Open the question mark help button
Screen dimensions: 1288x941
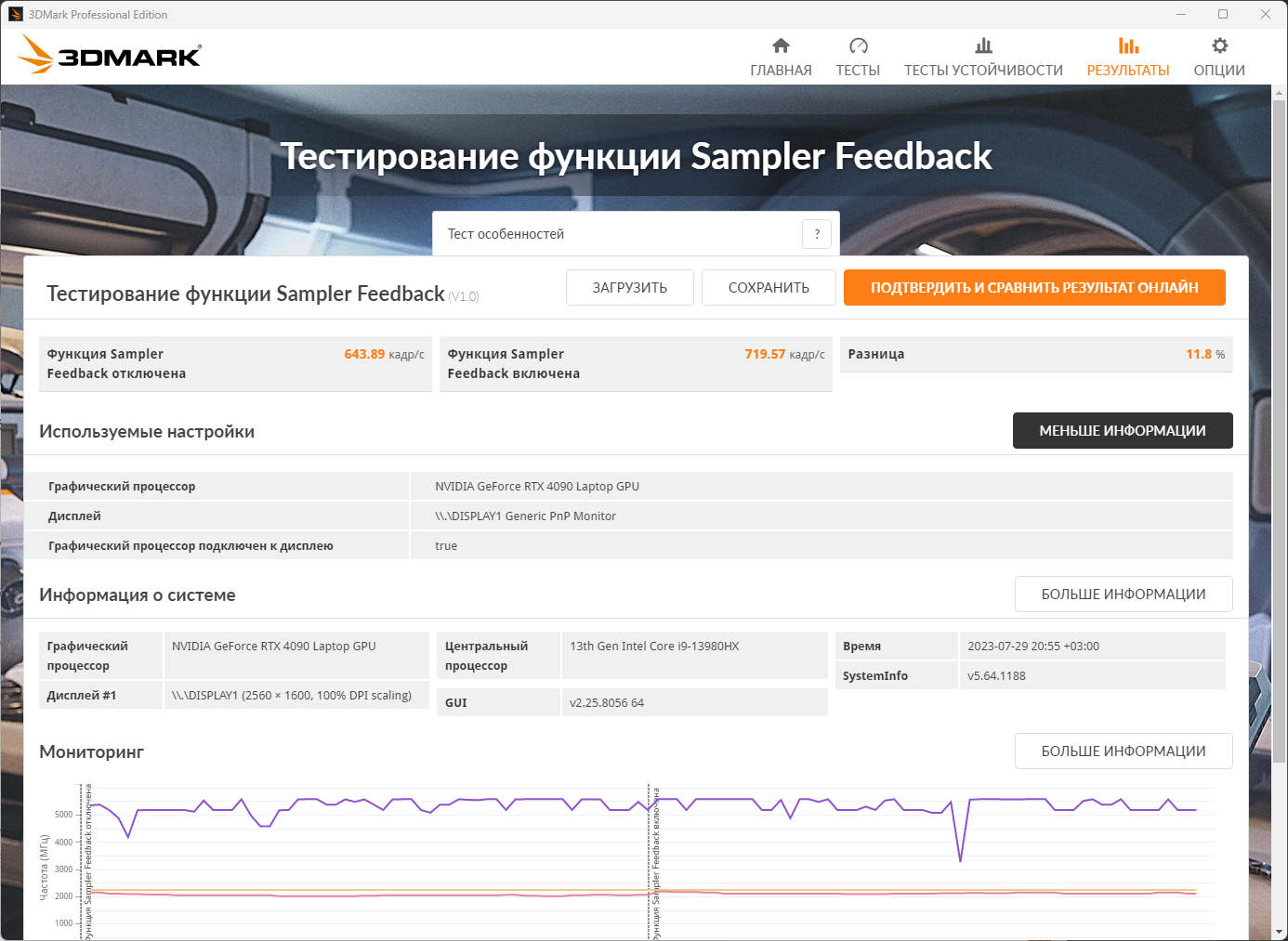coord(817,234)
